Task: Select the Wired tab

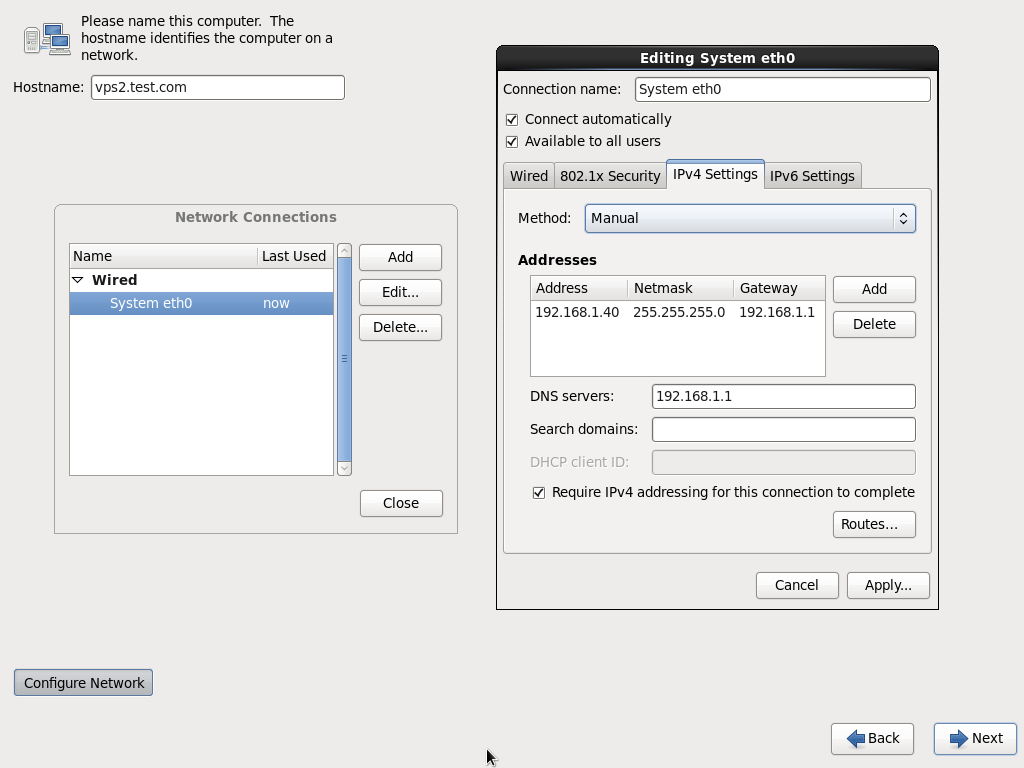Action: pyautogui.click(x=528, y=176)
